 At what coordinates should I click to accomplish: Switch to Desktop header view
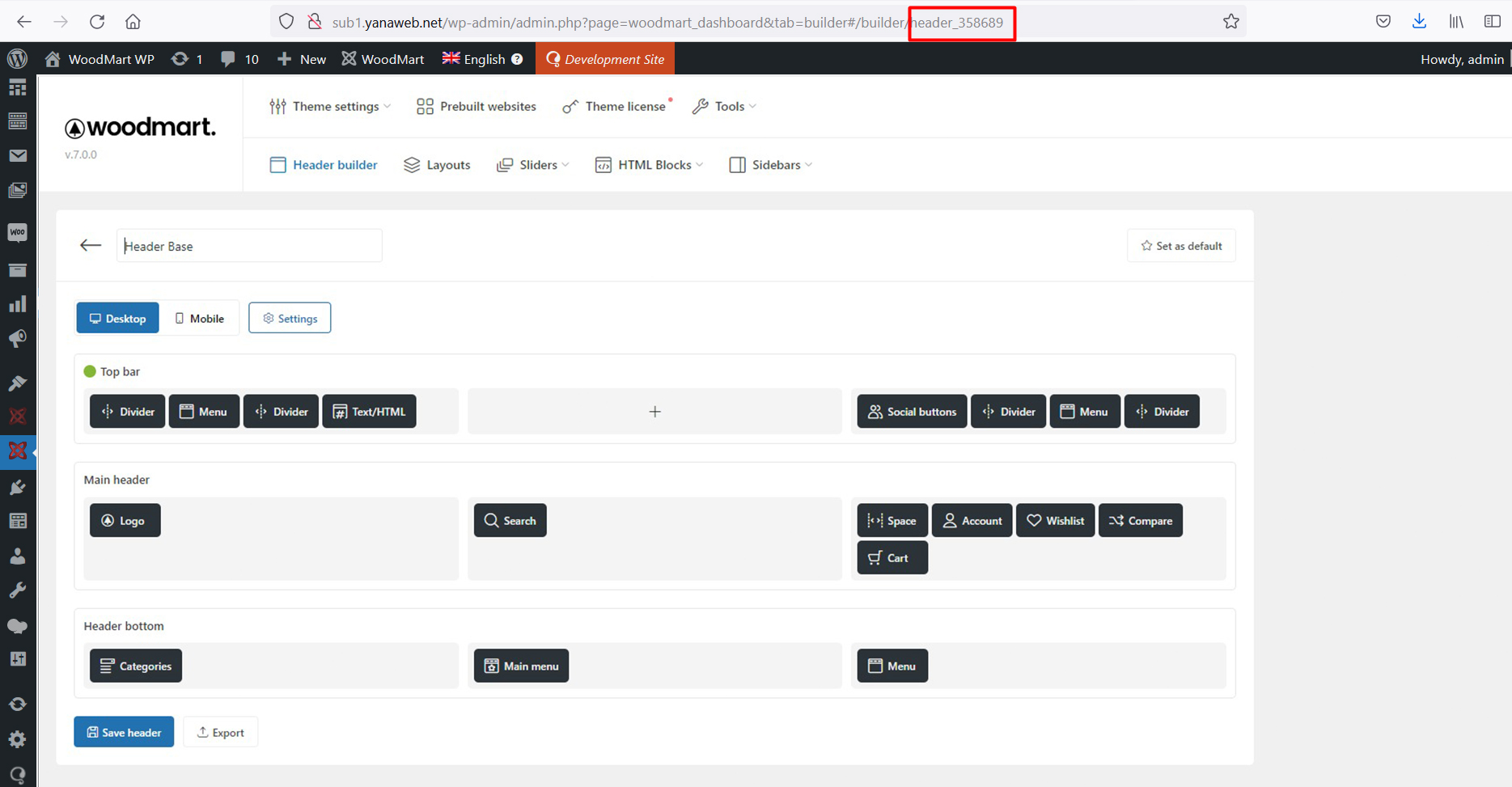[x=118, y=319]
